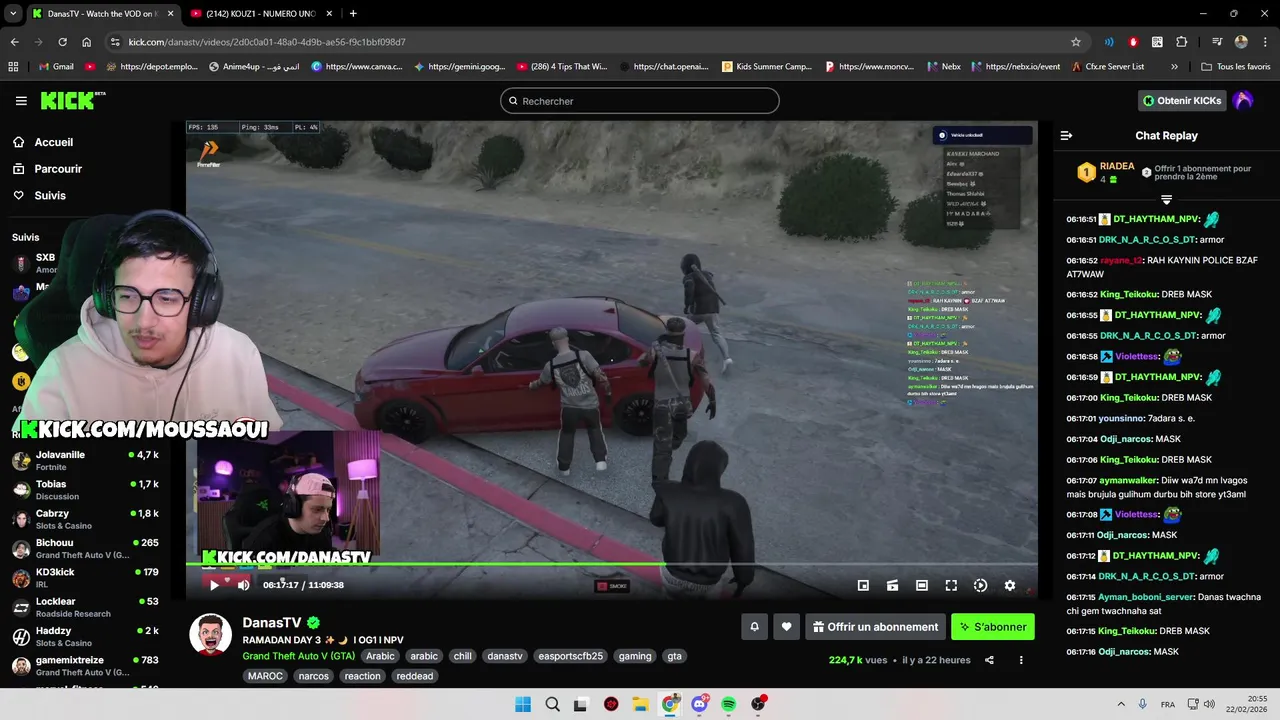Click DT_HAYTHAM_NPV username at 06:16:51
The height and width of the screenshot is (720, 1280).
coord(1156,219)
